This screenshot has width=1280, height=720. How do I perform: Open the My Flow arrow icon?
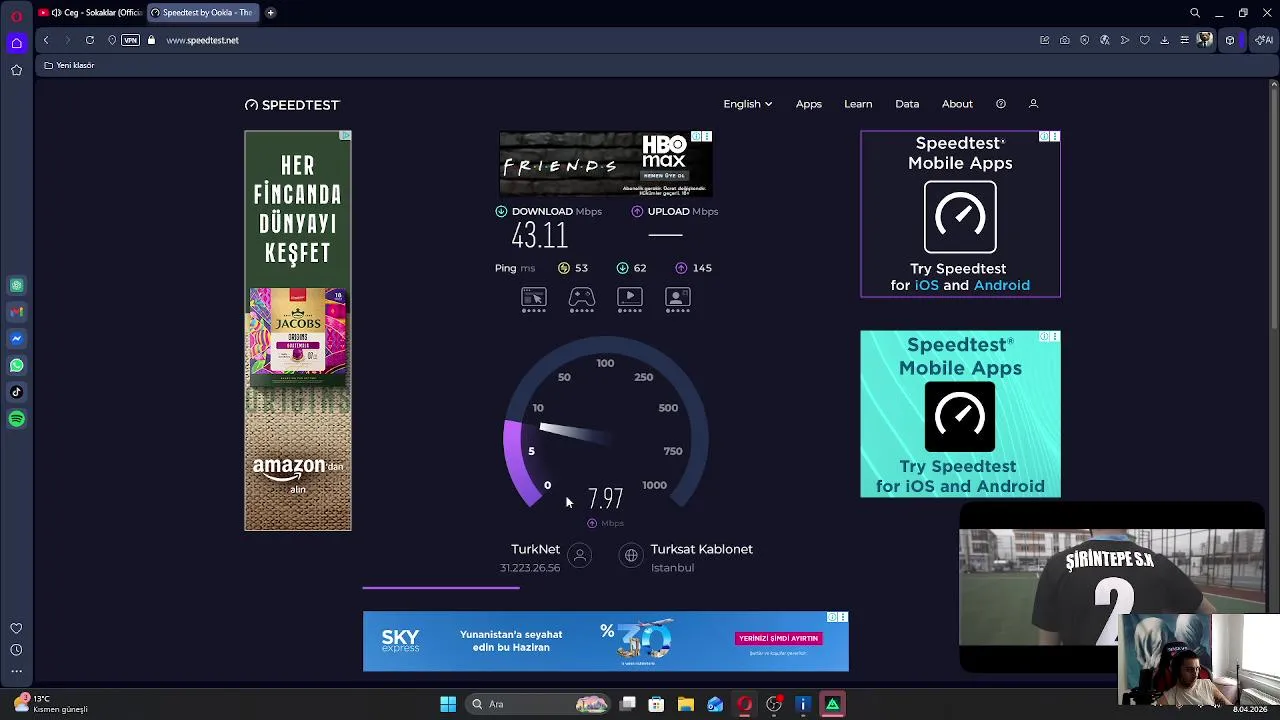coord(1125,40)
